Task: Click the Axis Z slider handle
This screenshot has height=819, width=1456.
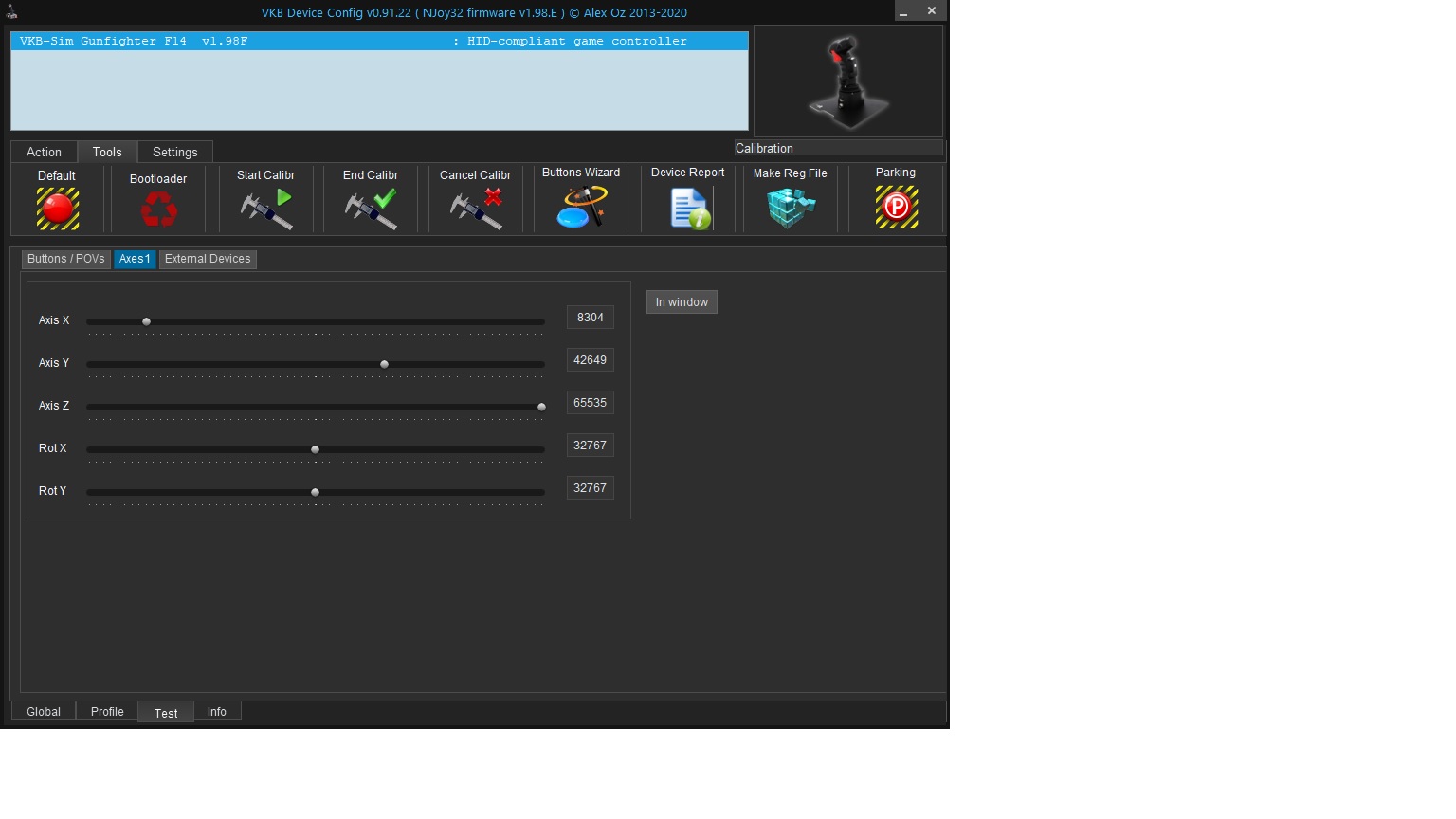Action: point(541,407)
